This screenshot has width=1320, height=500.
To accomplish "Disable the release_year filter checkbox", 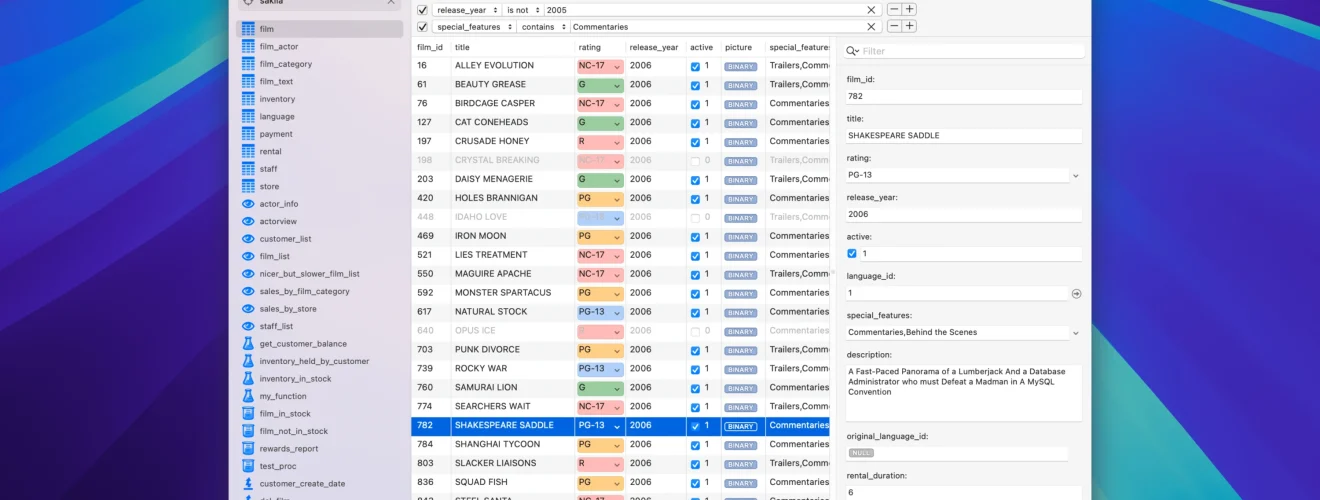I will (422, 9).
